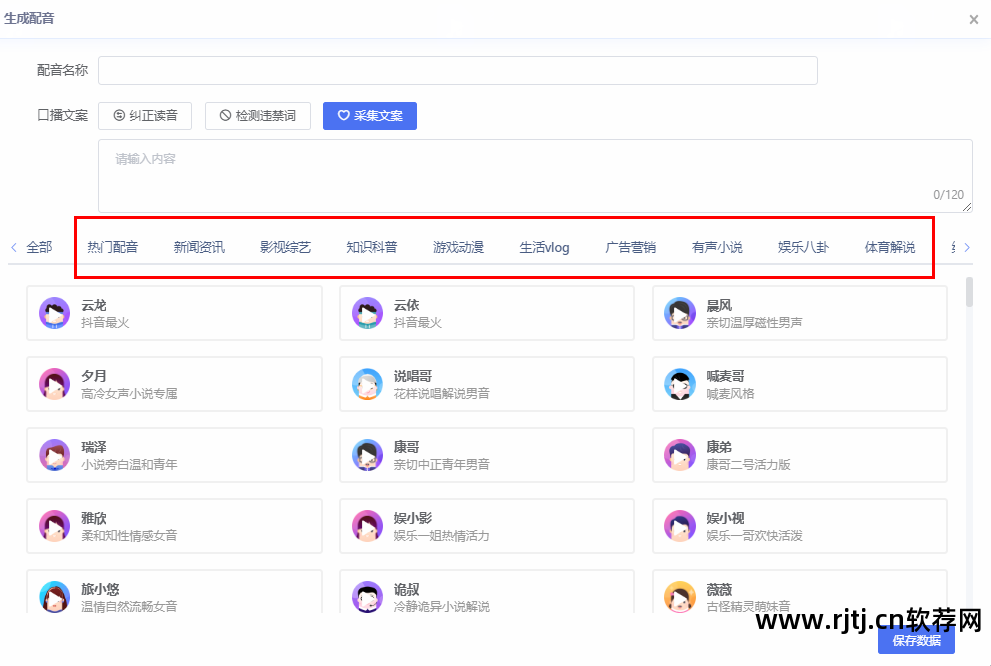Click the 诡叔 horror narrator avatar icon

point(367,597)
